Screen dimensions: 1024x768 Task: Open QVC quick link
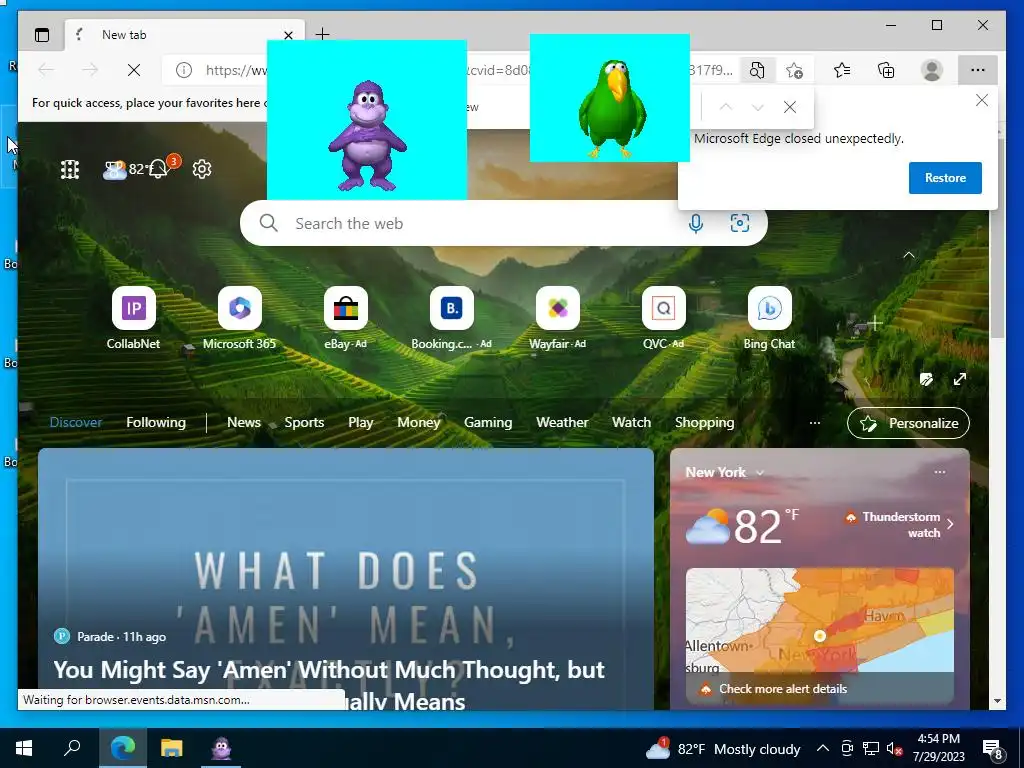[664, 318]
